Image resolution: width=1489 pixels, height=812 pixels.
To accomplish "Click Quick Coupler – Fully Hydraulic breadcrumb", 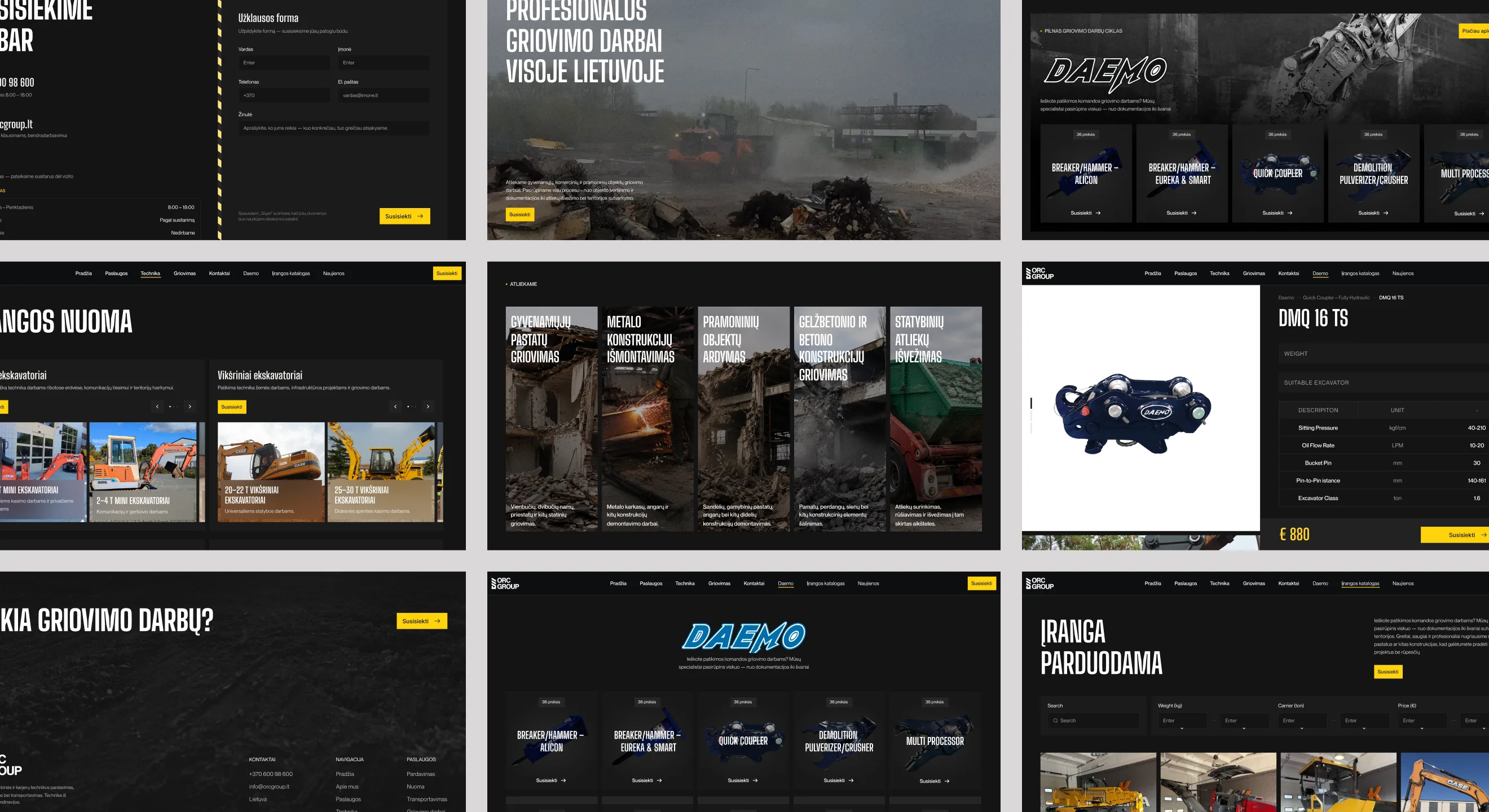I will [x=1336, y=298].
